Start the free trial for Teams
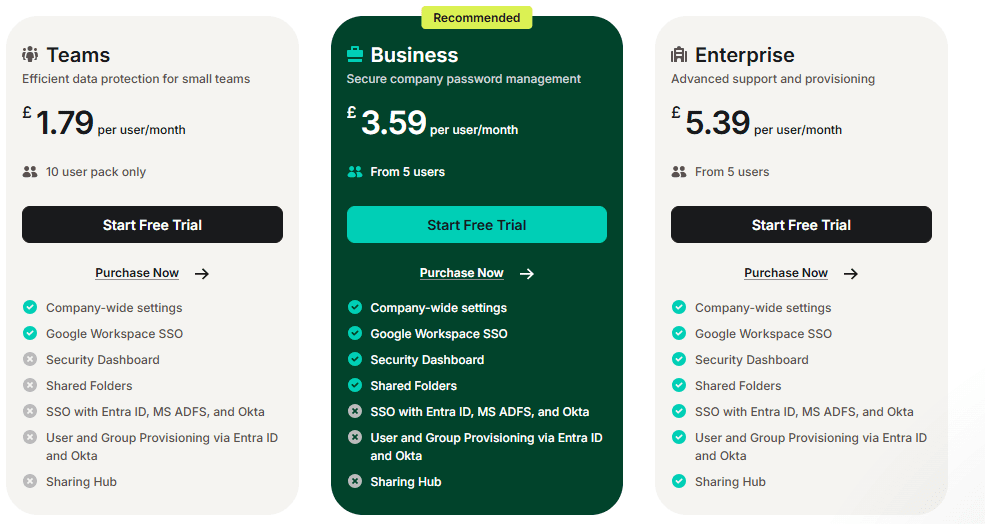 point(152,225)
